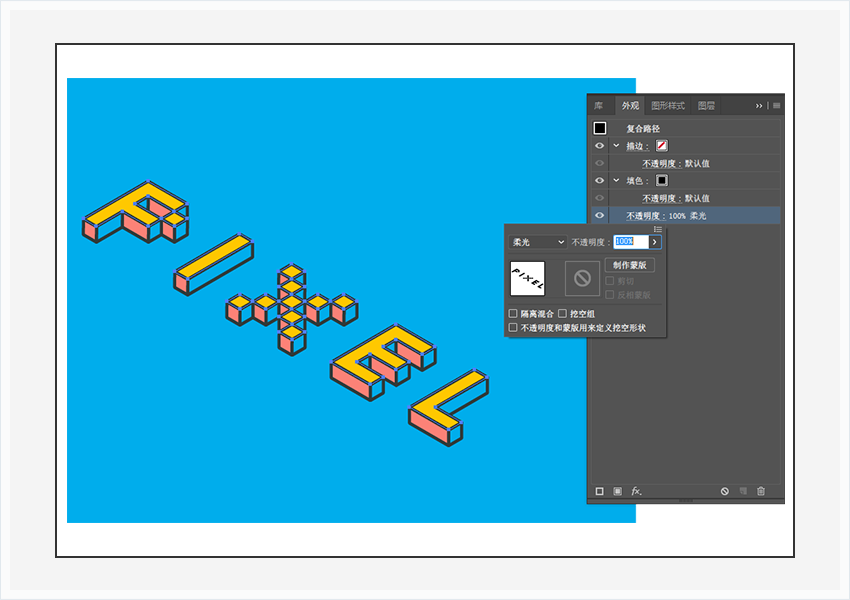
Task: Open the 柔光 blend mode dropdown
Action: [x=538, y=242]
